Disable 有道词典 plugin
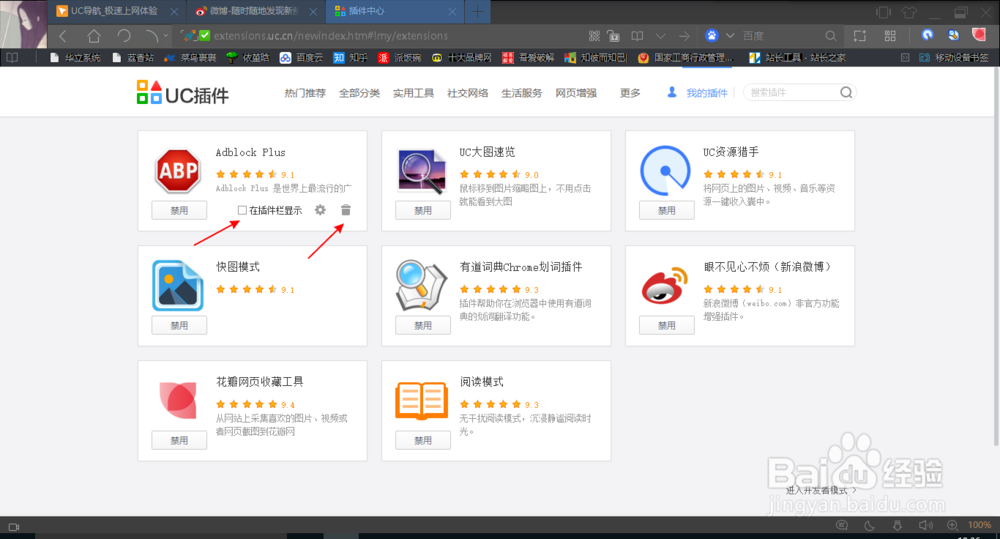This screenshot has height=539, width=1000. tap(423, 325)
